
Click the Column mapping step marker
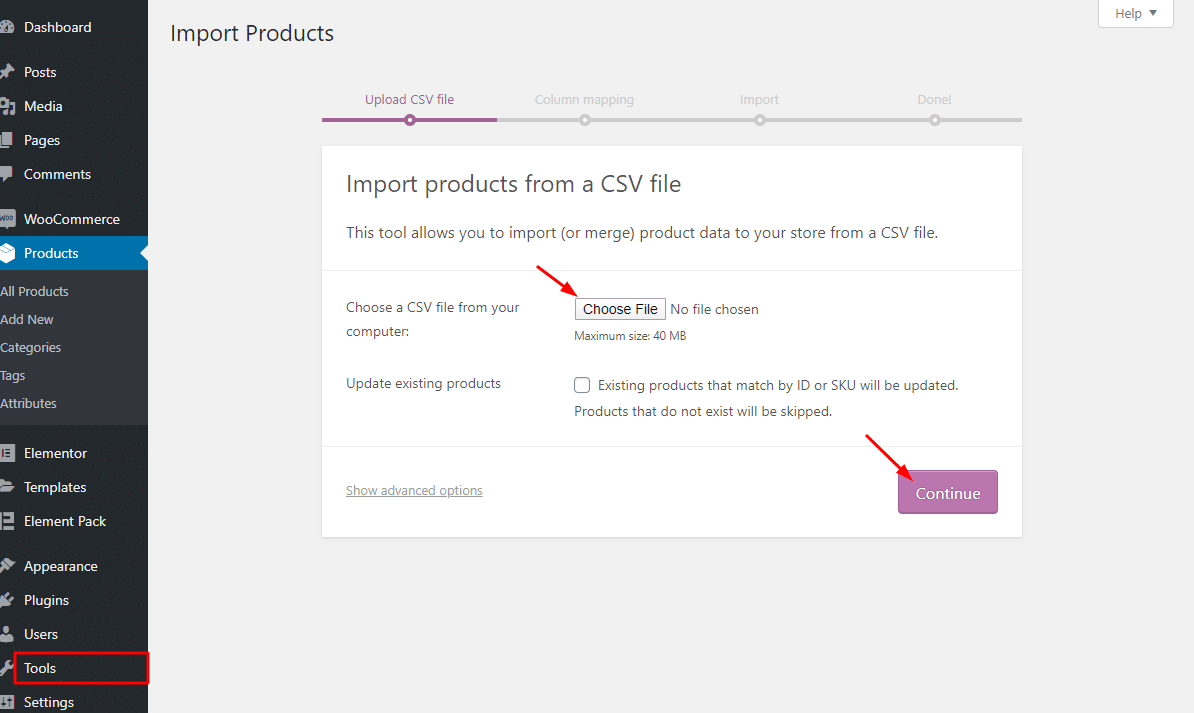[x=585, y=120]
